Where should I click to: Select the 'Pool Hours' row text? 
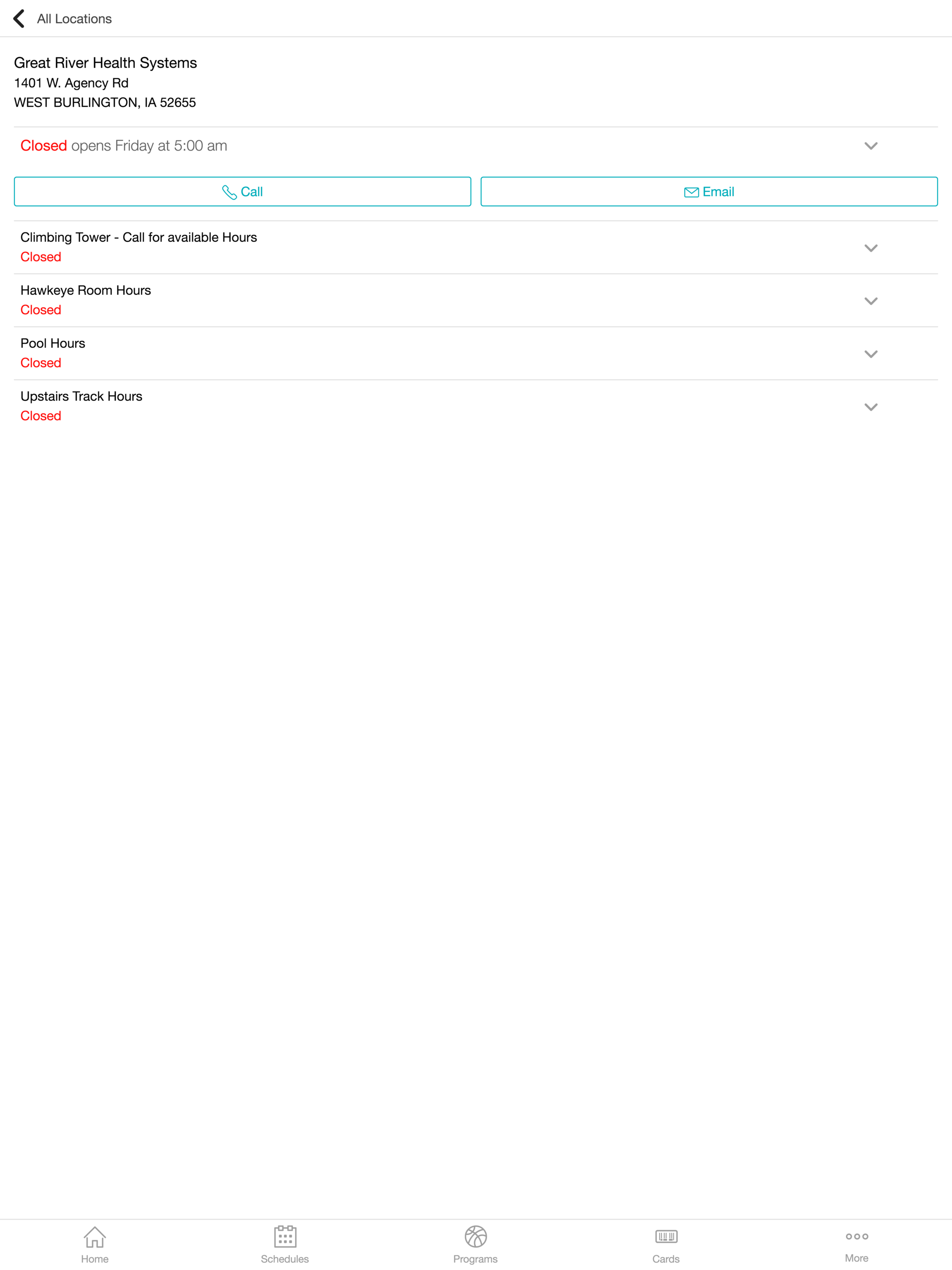click(x=53, y=344)
